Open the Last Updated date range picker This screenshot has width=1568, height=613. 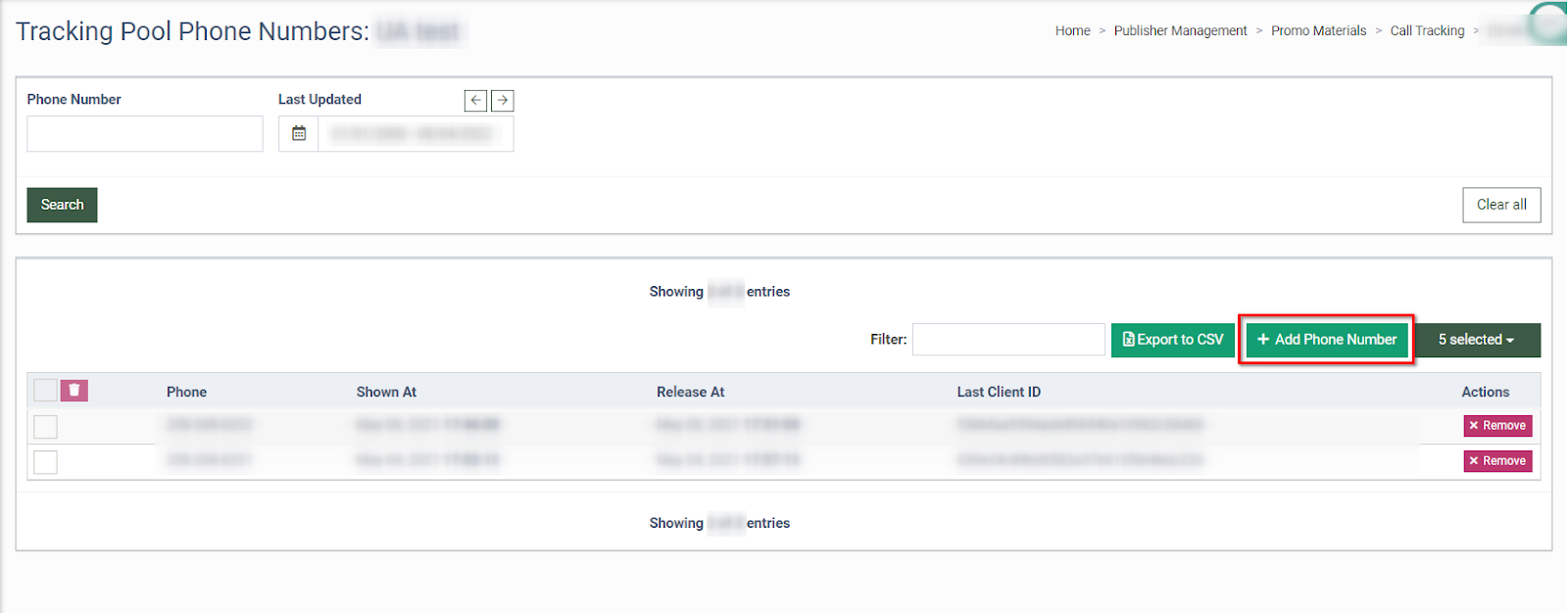(414, 134)
